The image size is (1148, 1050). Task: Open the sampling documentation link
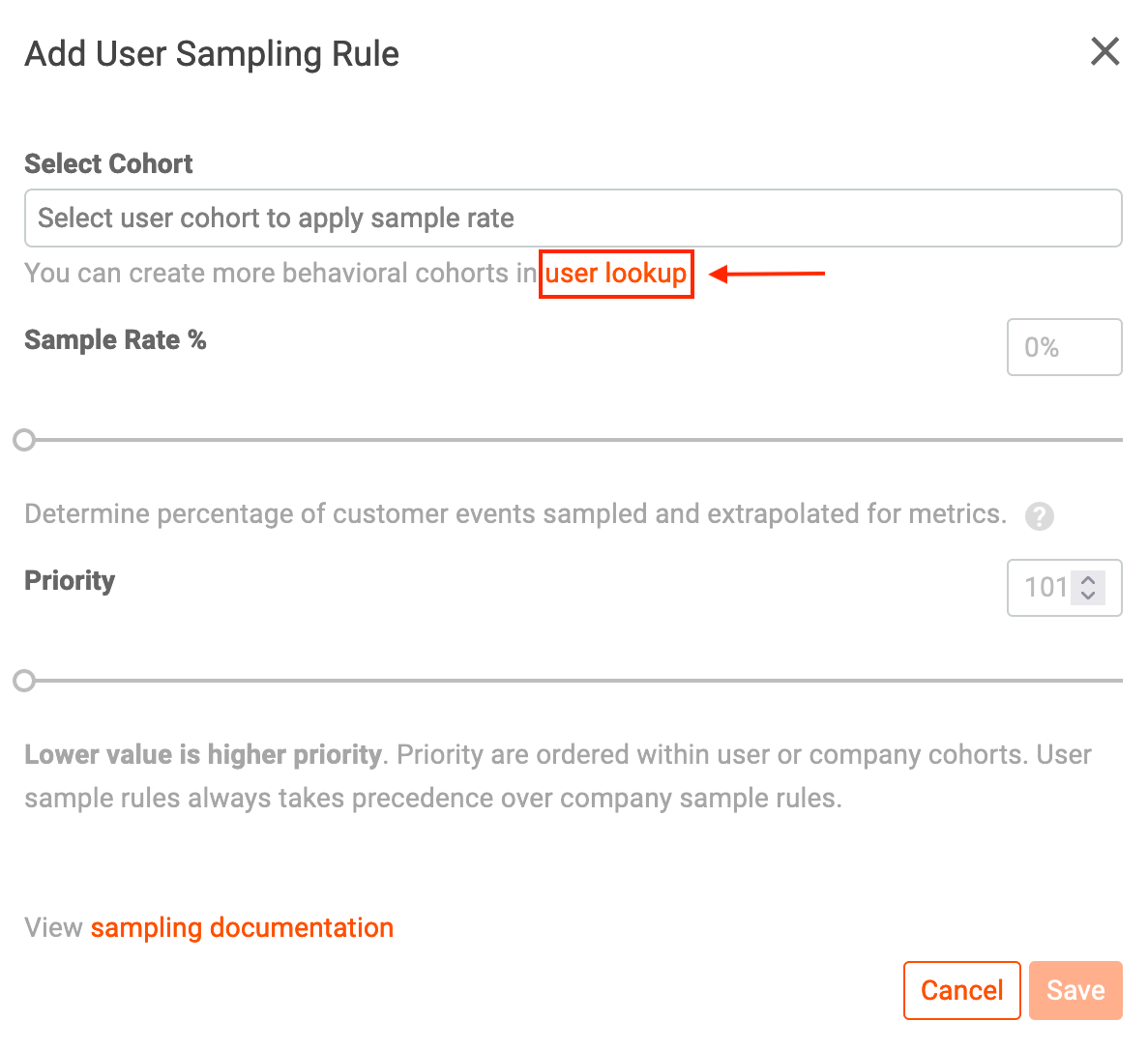(x=242, y=928)
